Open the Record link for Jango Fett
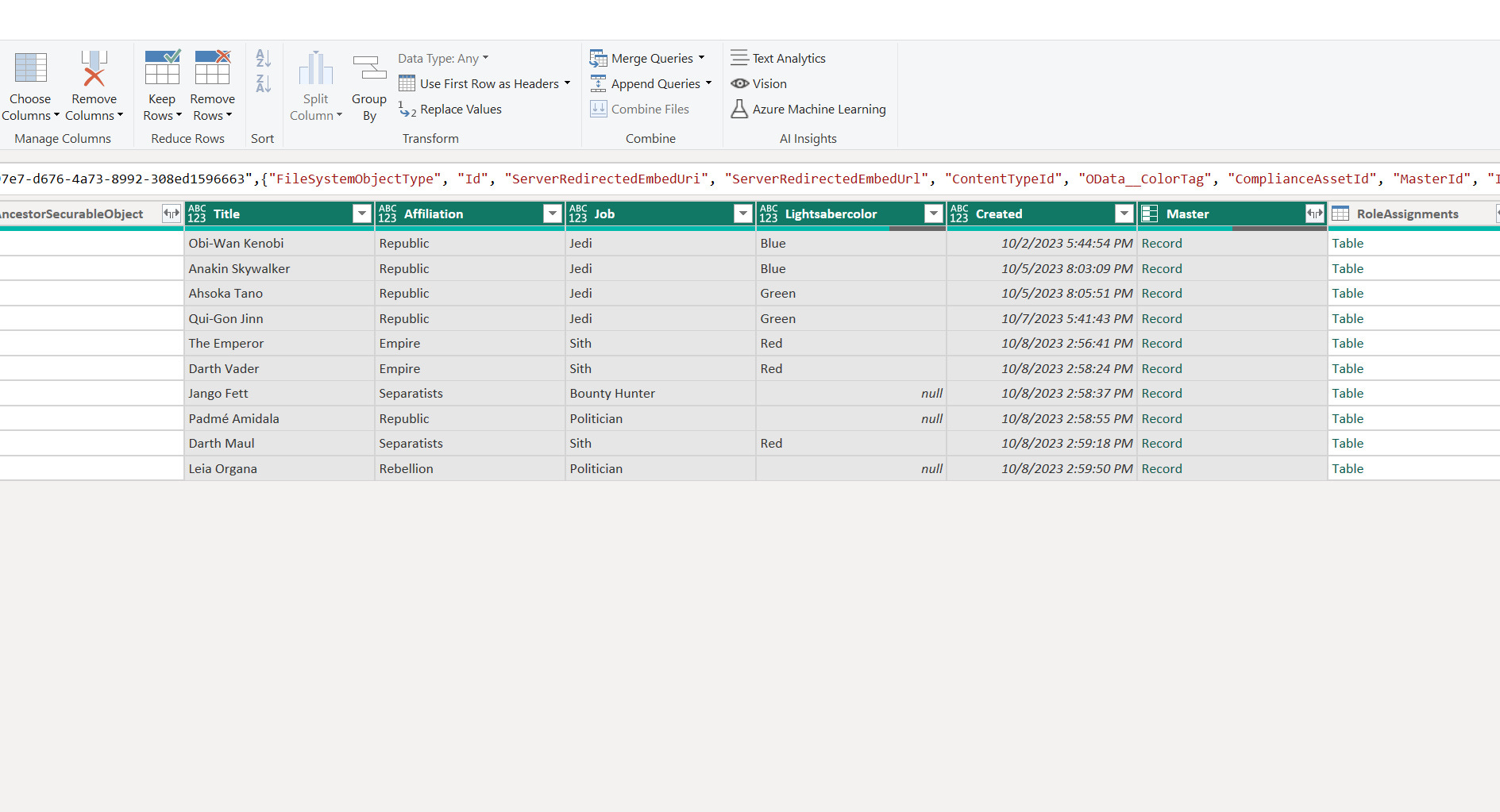This screenshot has height=812, width=1500. tap(1162, 393)
